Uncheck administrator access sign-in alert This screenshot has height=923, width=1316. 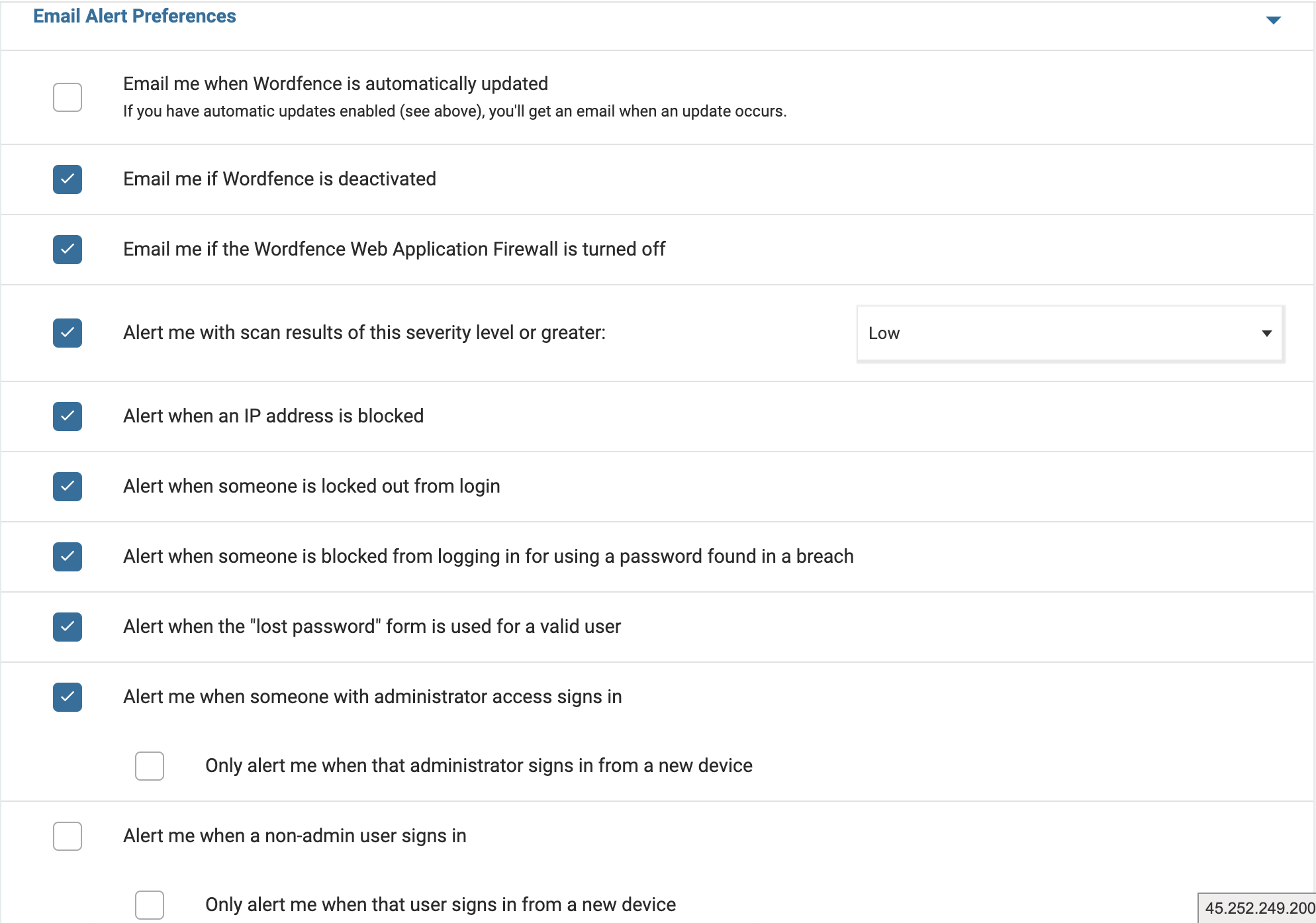coord(68,697)
